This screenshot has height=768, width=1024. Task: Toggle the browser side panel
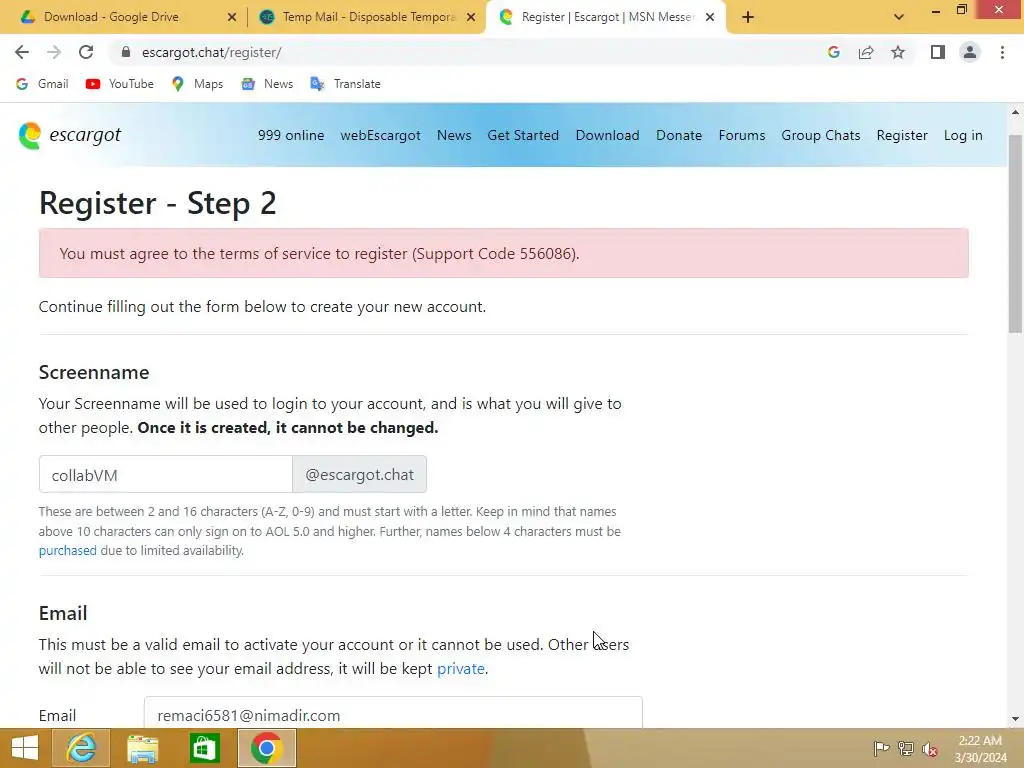coord(938,52)
